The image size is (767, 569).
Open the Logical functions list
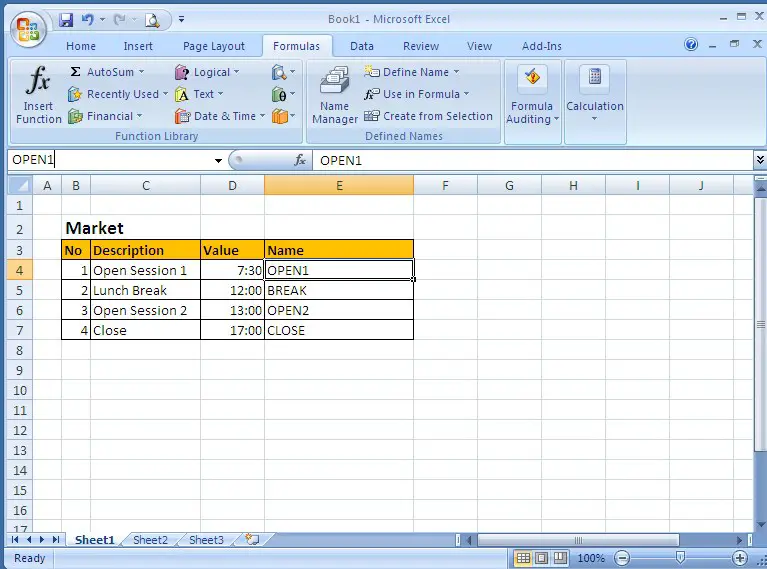pos(207,72)
